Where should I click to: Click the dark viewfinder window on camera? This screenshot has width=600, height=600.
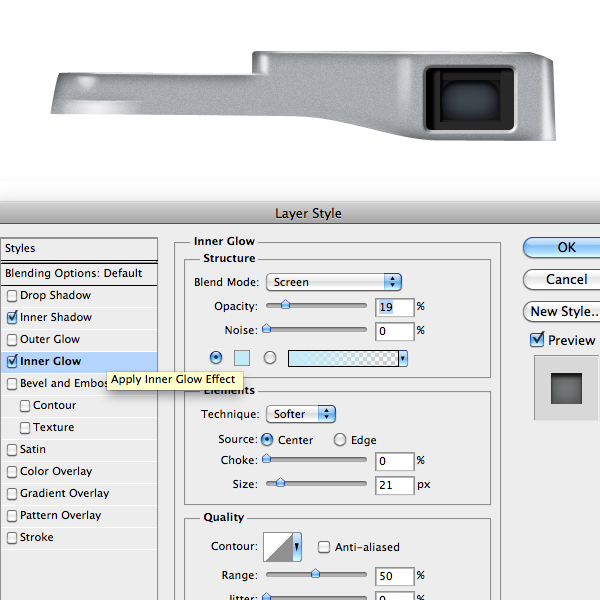(x=470, y=99)
